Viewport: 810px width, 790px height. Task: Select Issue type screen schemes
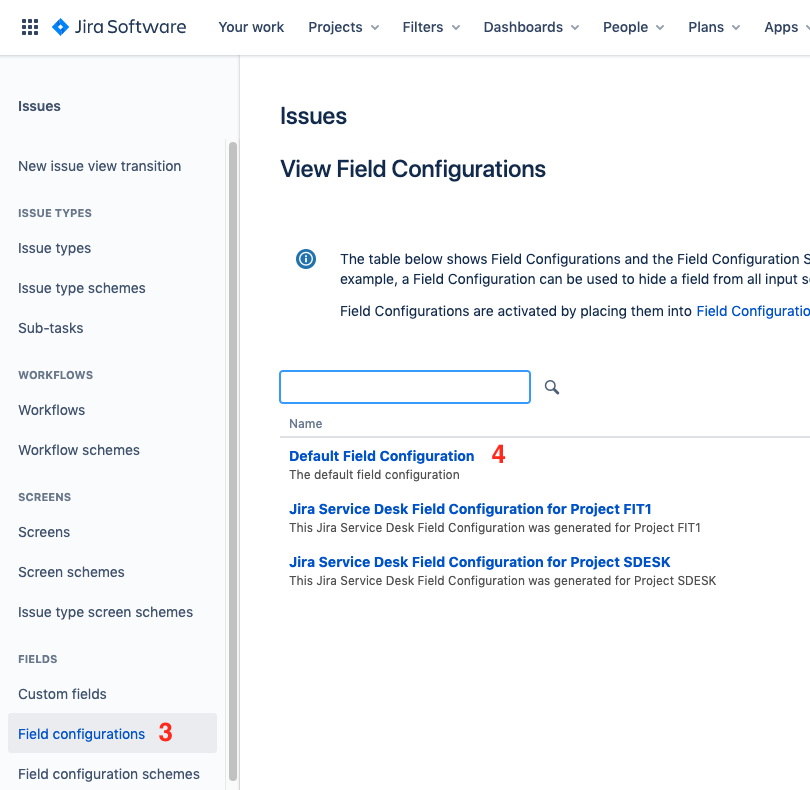point(105,612)
